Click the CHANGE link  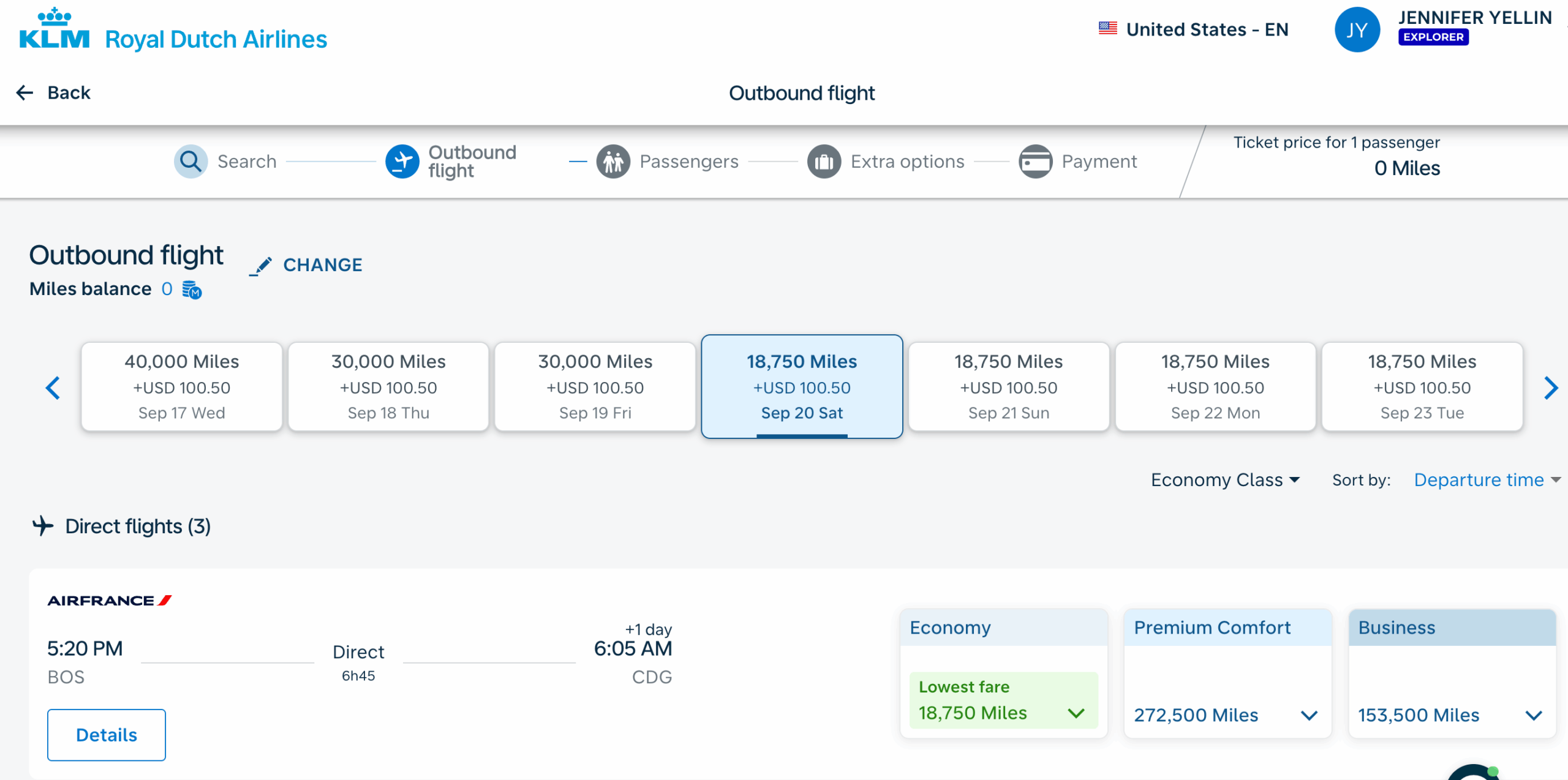(x=306, y=265)
